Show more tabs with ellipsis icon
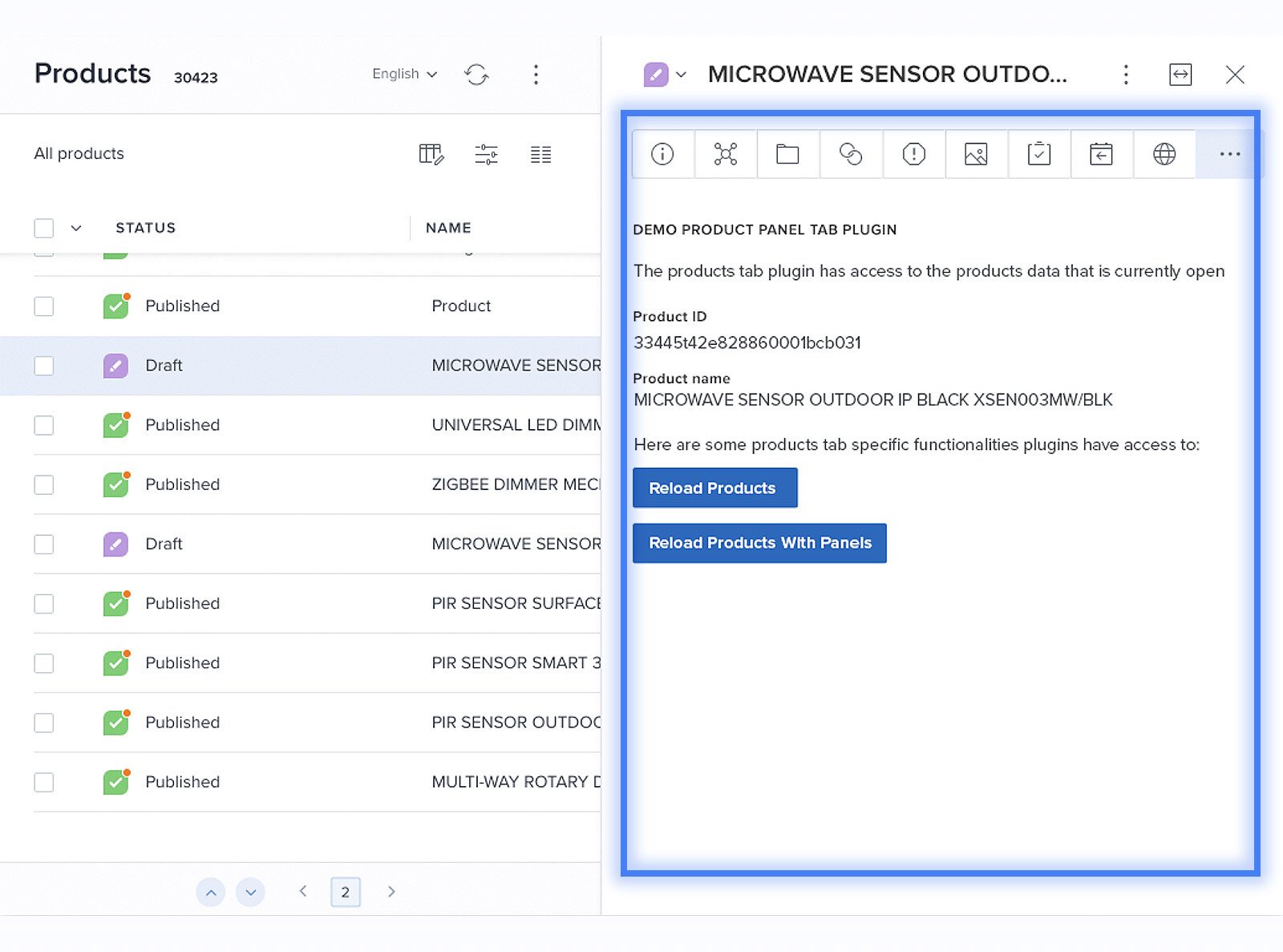 [1229, 154]
